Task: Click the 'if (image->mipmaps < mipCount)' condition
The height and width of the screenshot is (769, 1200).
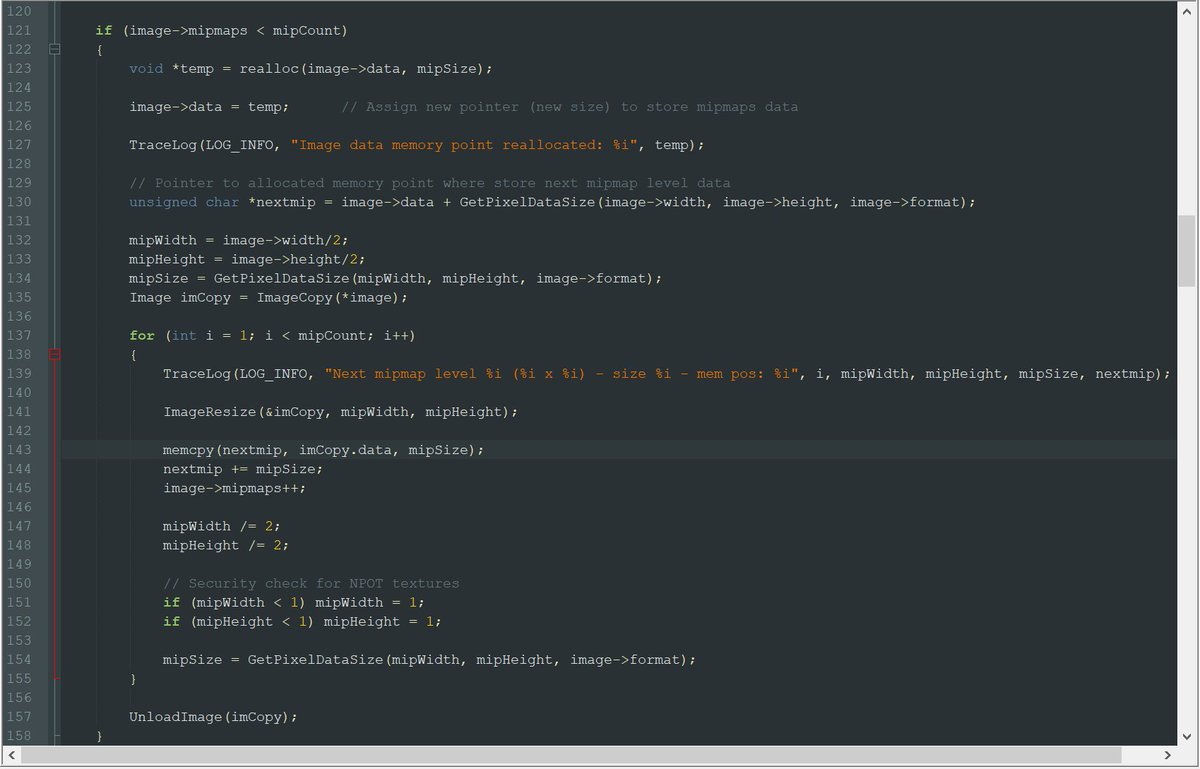Action: click(222, 30)
